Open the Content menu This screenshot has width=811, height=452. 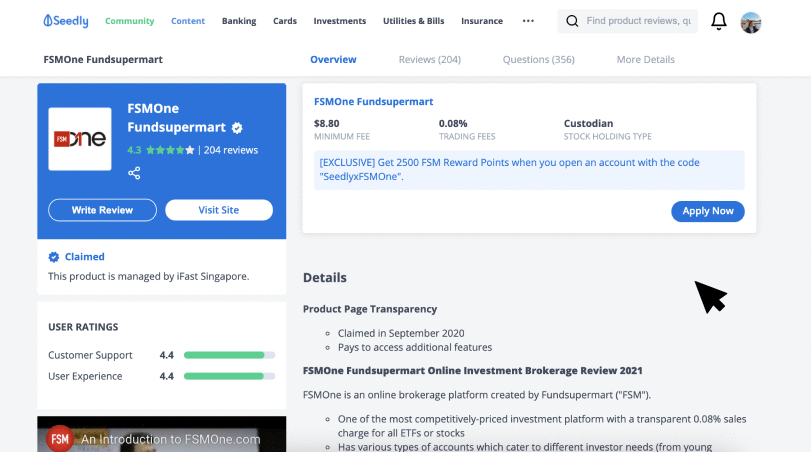188,21
